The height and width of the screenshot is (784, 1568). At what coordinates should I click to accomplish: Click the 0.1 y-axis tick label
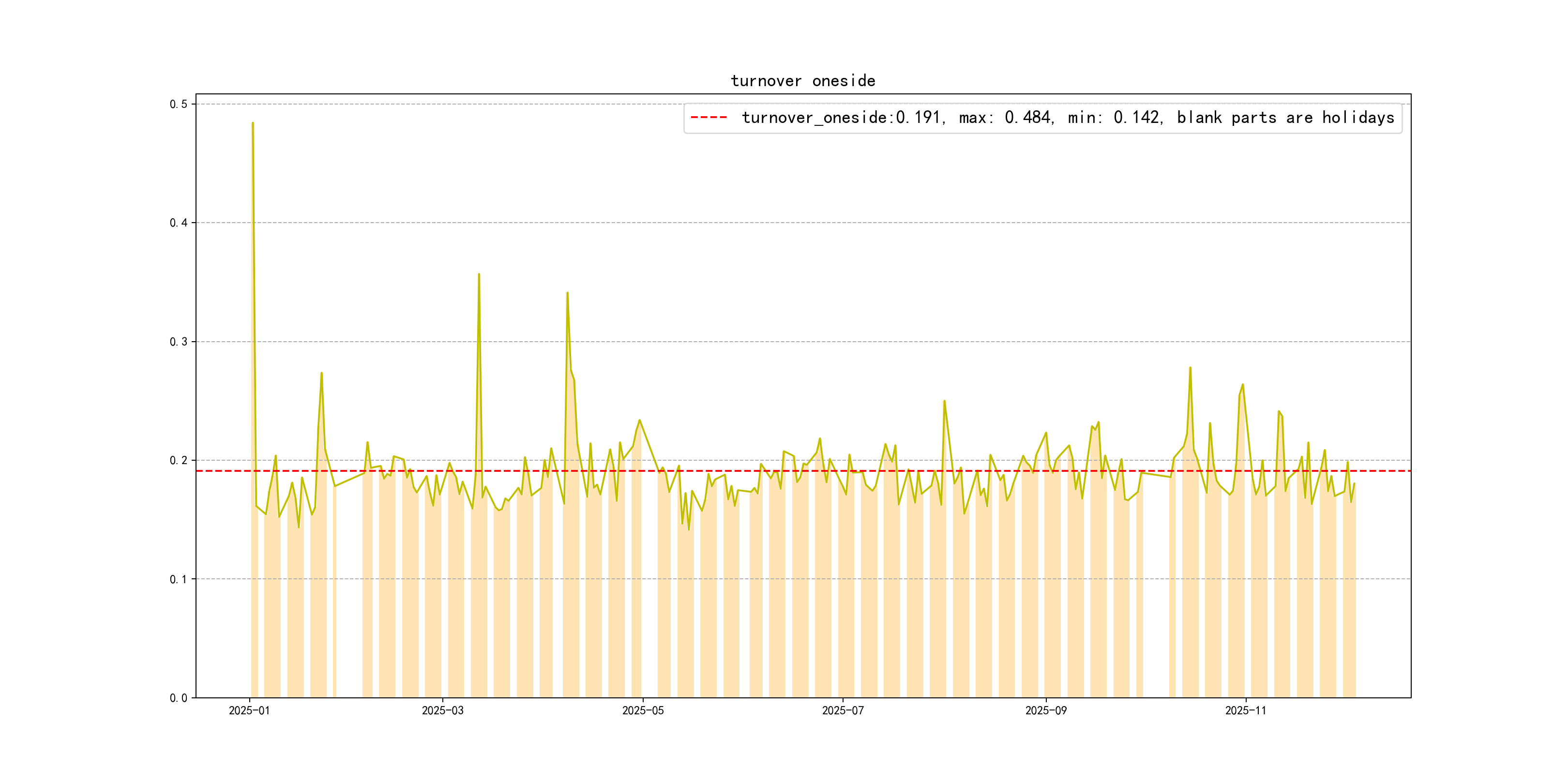pos(179,579)
